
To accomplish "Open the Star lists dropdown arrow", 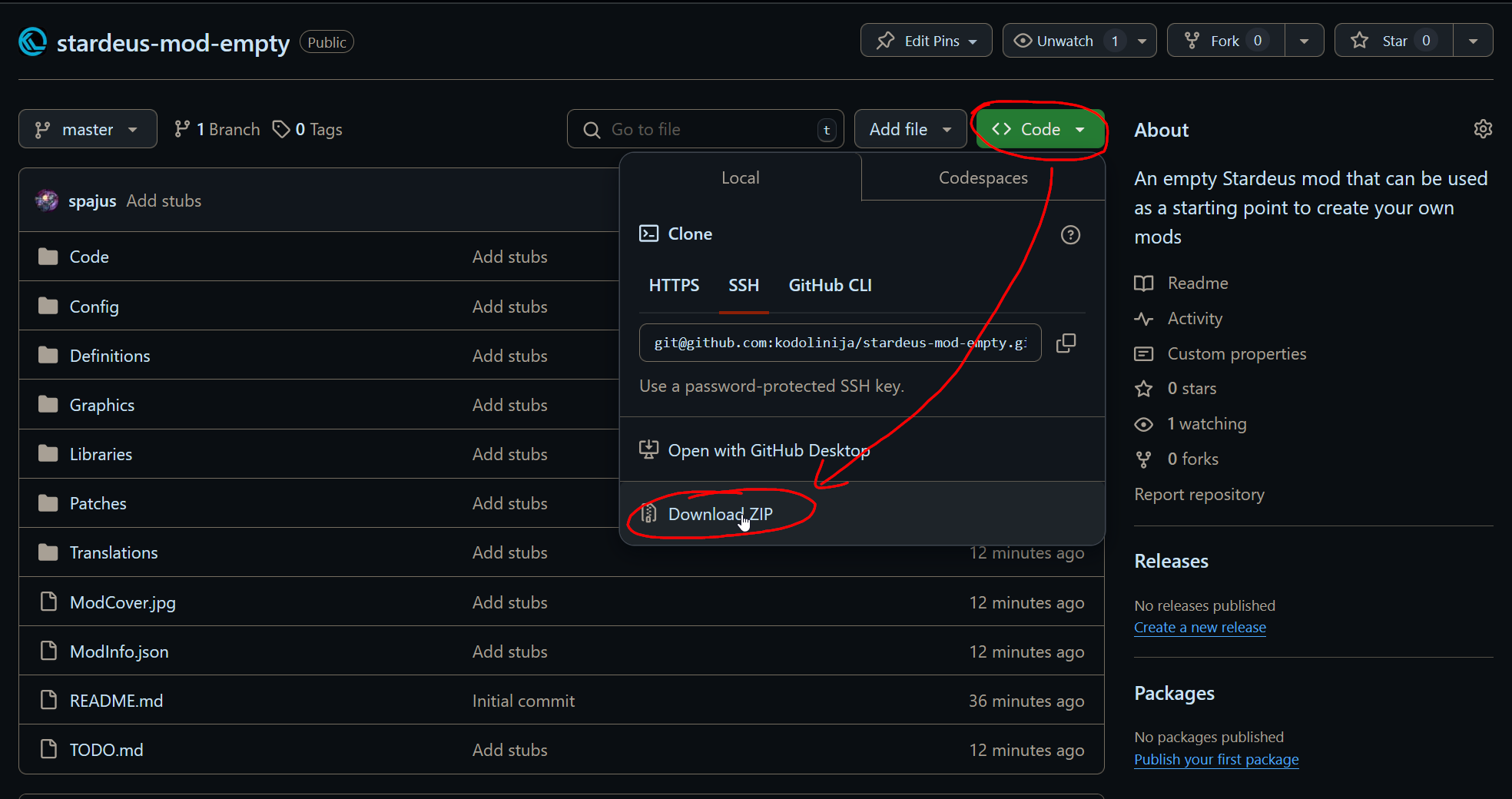I will tap(1473, 41).
